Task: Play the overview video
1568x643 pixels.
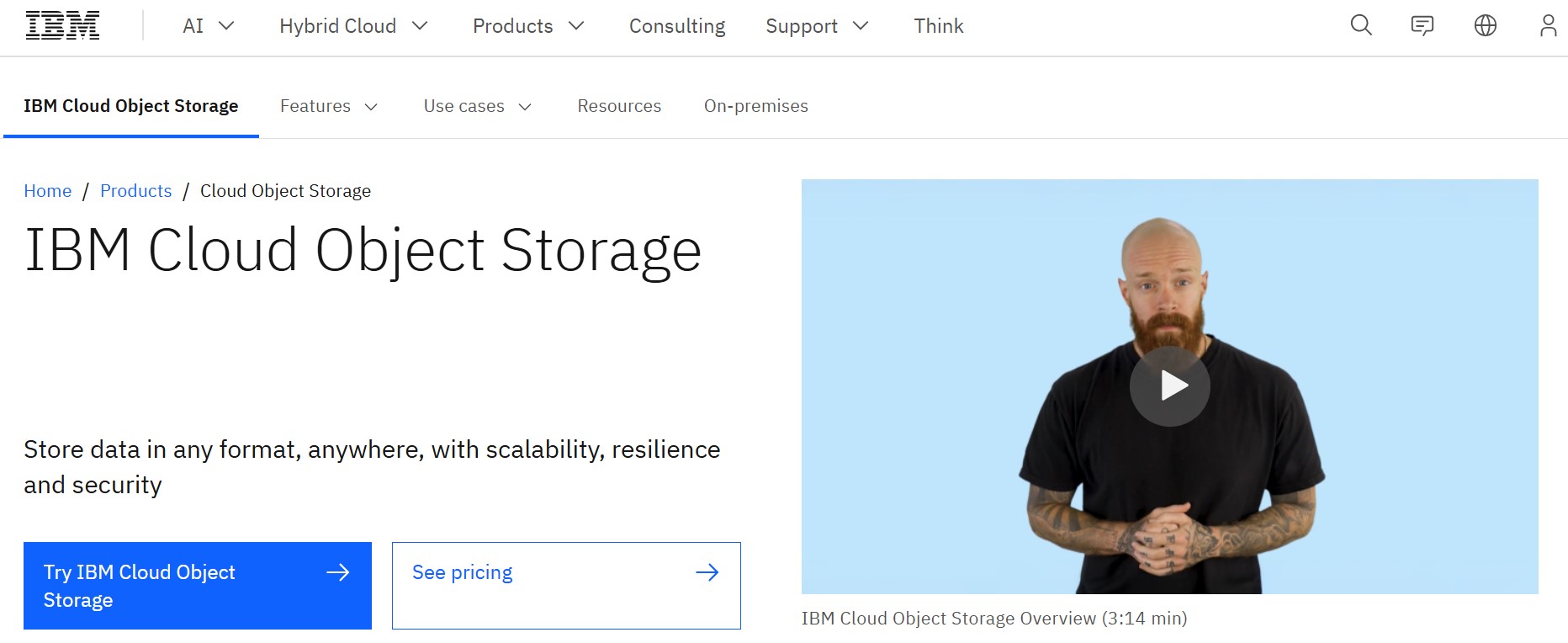Action: coord(1169,386)
